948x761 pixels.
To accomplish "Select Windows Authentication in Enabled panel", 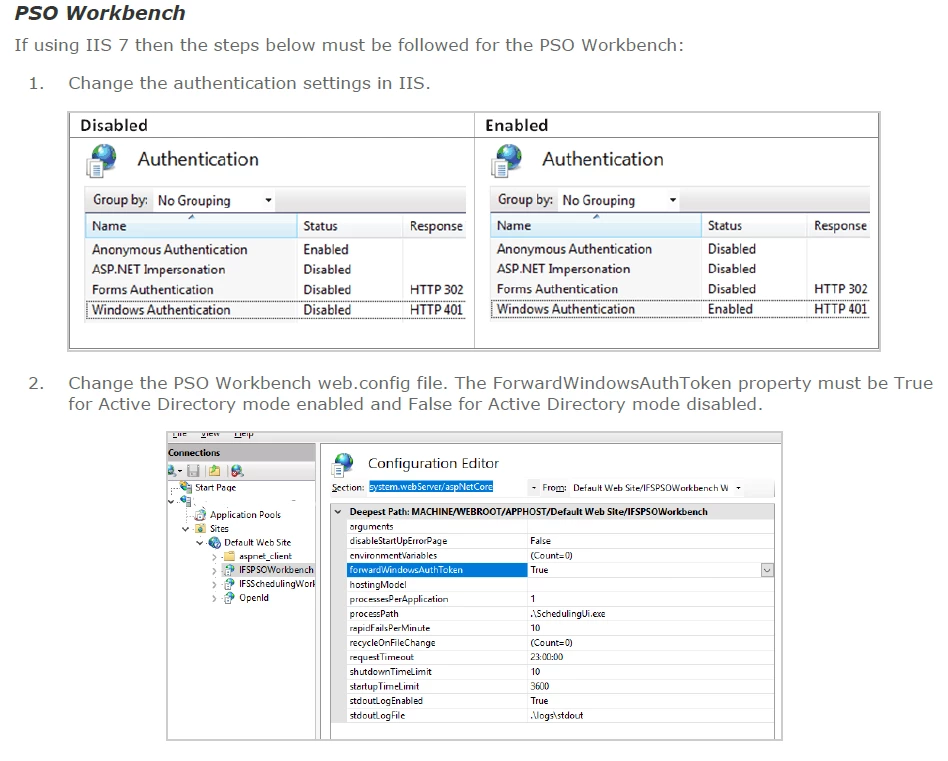I will (565, 309).
